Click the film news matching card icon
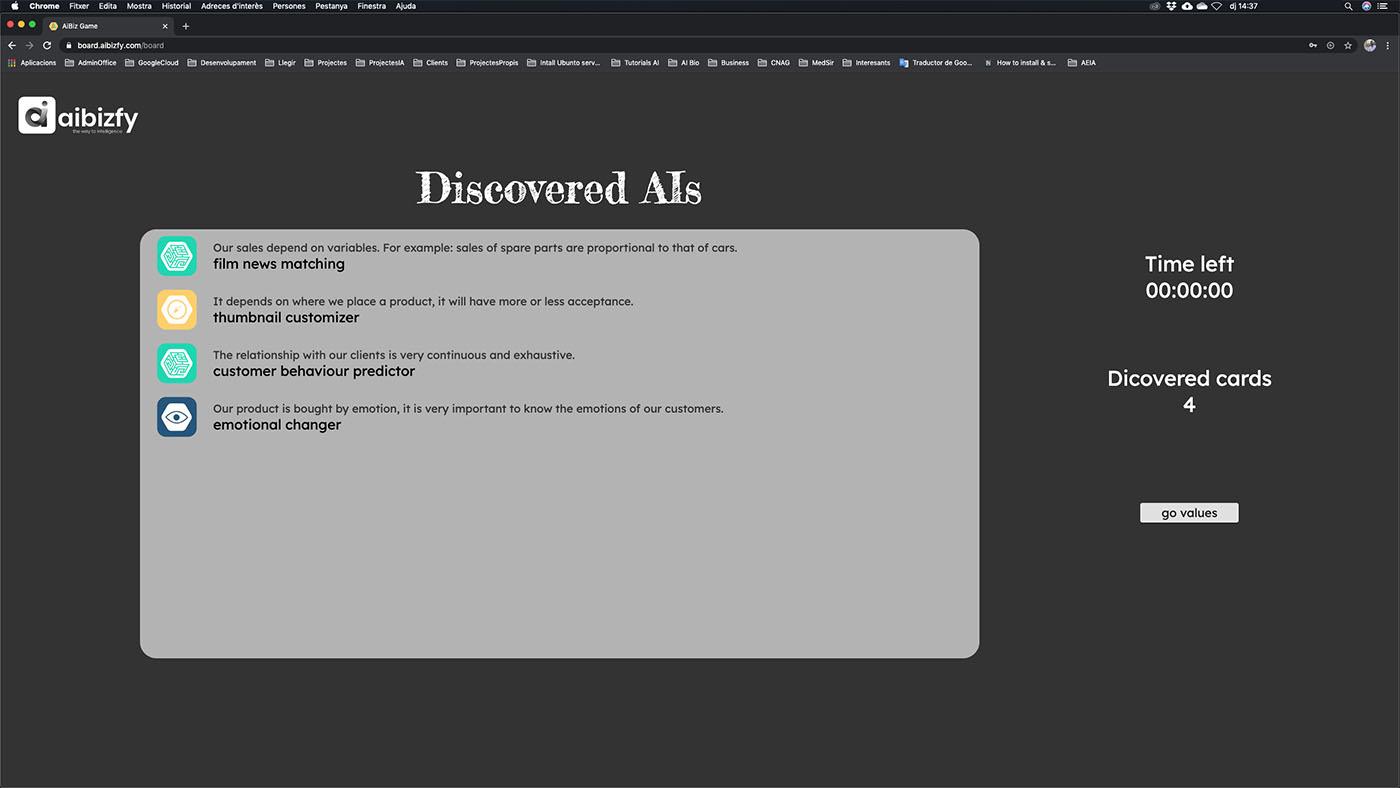Screen dimensions: 1400x788 click(177, 256)
